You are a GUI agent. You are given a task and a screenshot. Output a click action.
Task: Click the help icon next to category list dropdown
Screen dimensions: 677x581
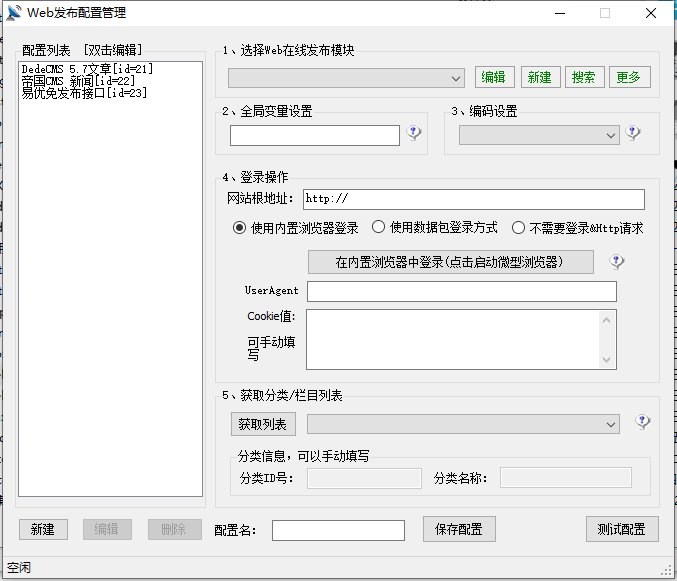pyautogui.click(x=643, y=423)
